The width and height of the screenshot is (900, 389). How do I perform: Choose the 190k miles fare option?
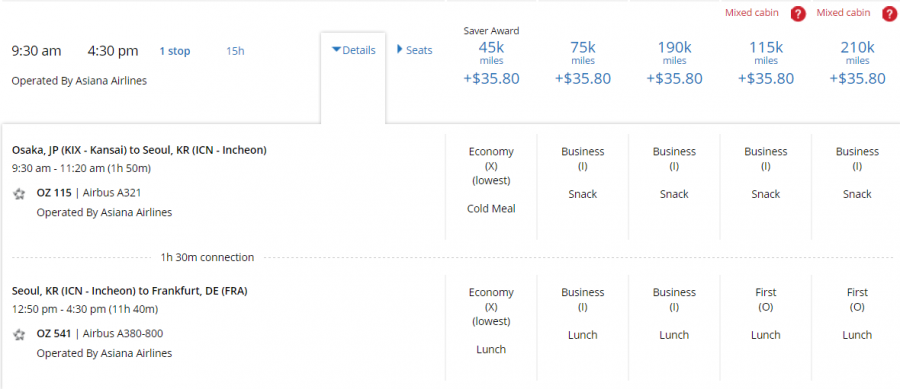(674, 63)
